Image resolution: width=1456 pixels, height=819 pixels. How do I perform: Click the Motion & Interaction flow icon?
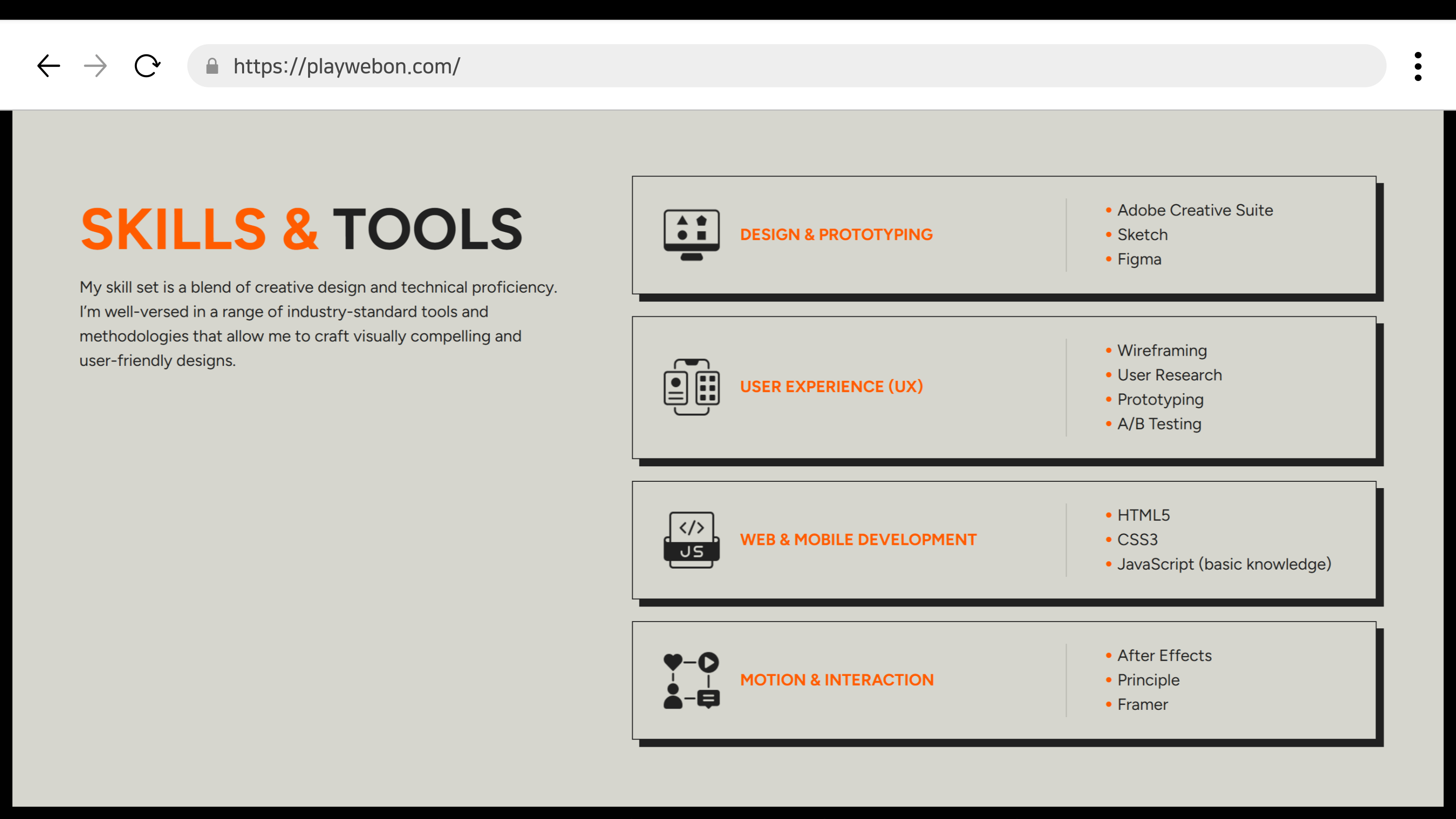tap(691, 680)
